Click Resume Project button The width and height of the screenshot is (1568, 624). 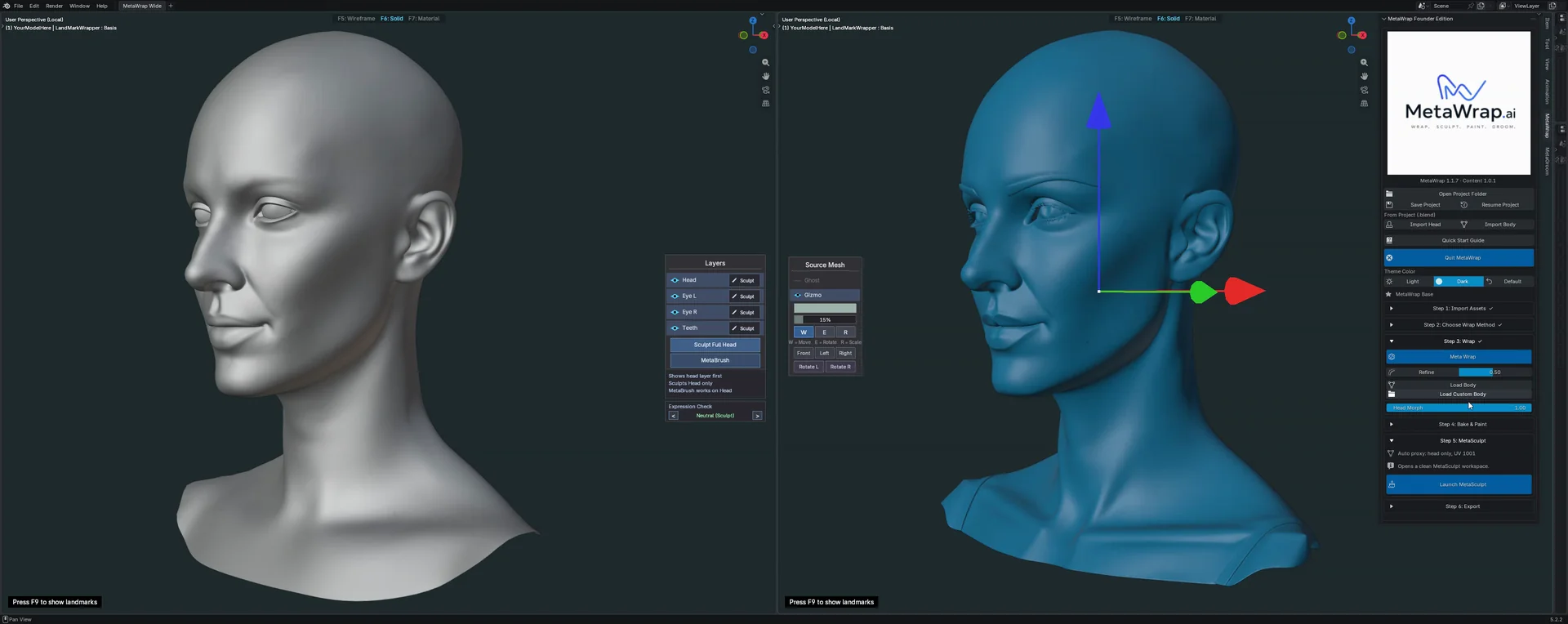[1496, 205]
